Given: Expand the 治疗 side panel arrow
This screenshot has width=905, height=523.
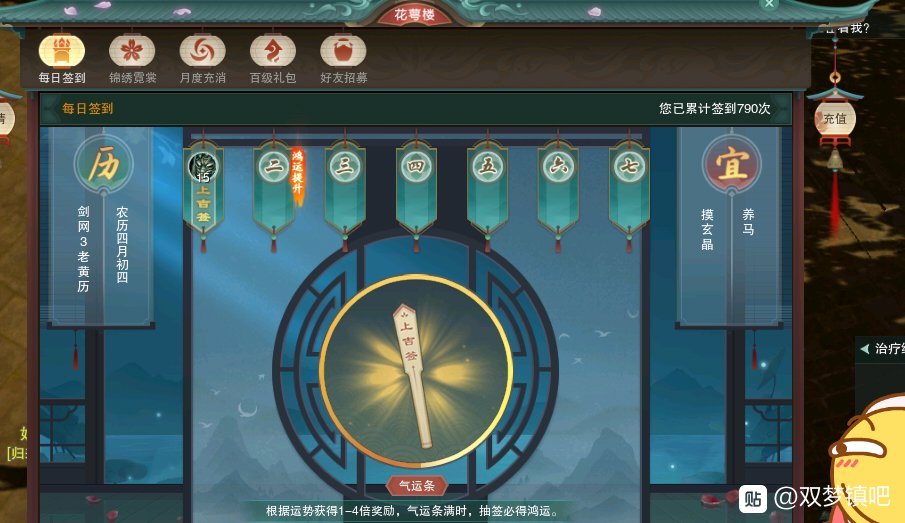Looking at the screenshot, I should pyautogui.click(x=865, y=349).
